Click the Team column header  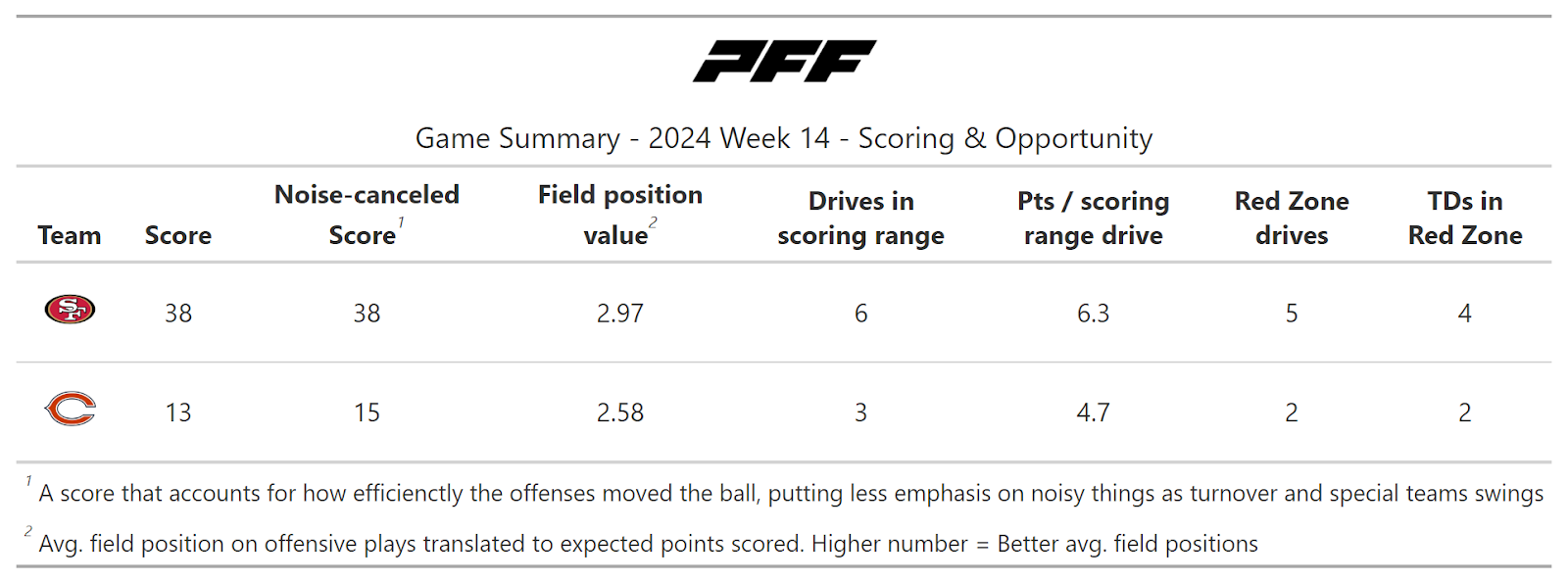tap(70, 235)
